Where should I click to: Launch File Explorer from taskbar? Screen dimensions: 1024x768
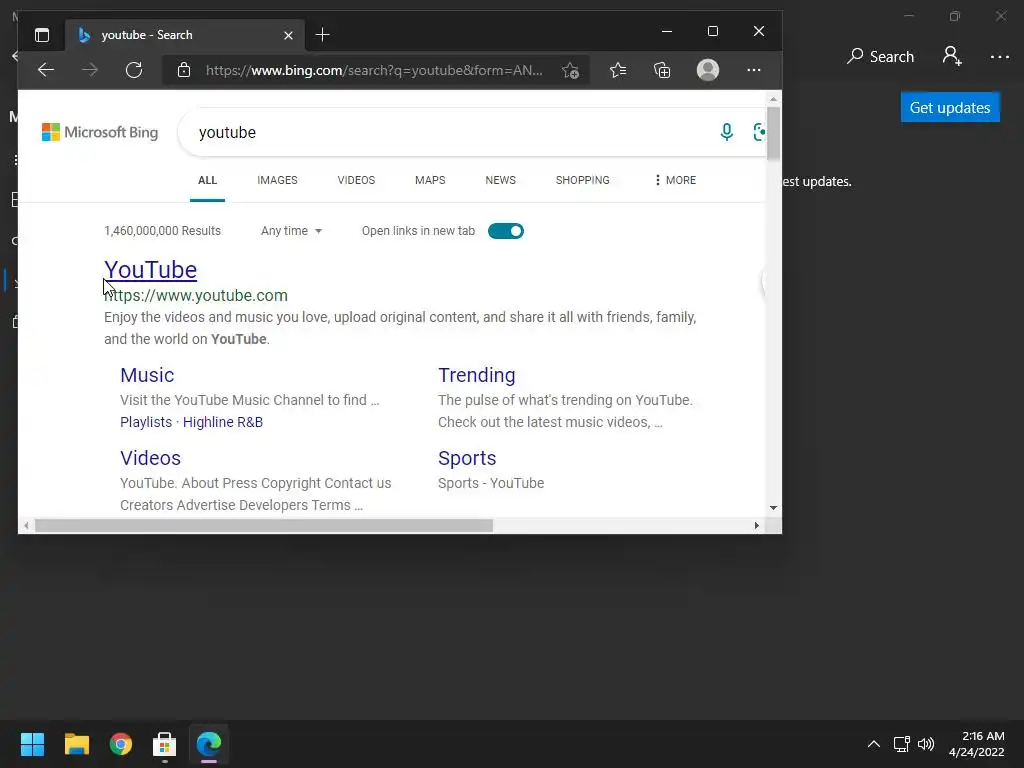point(76,744)
